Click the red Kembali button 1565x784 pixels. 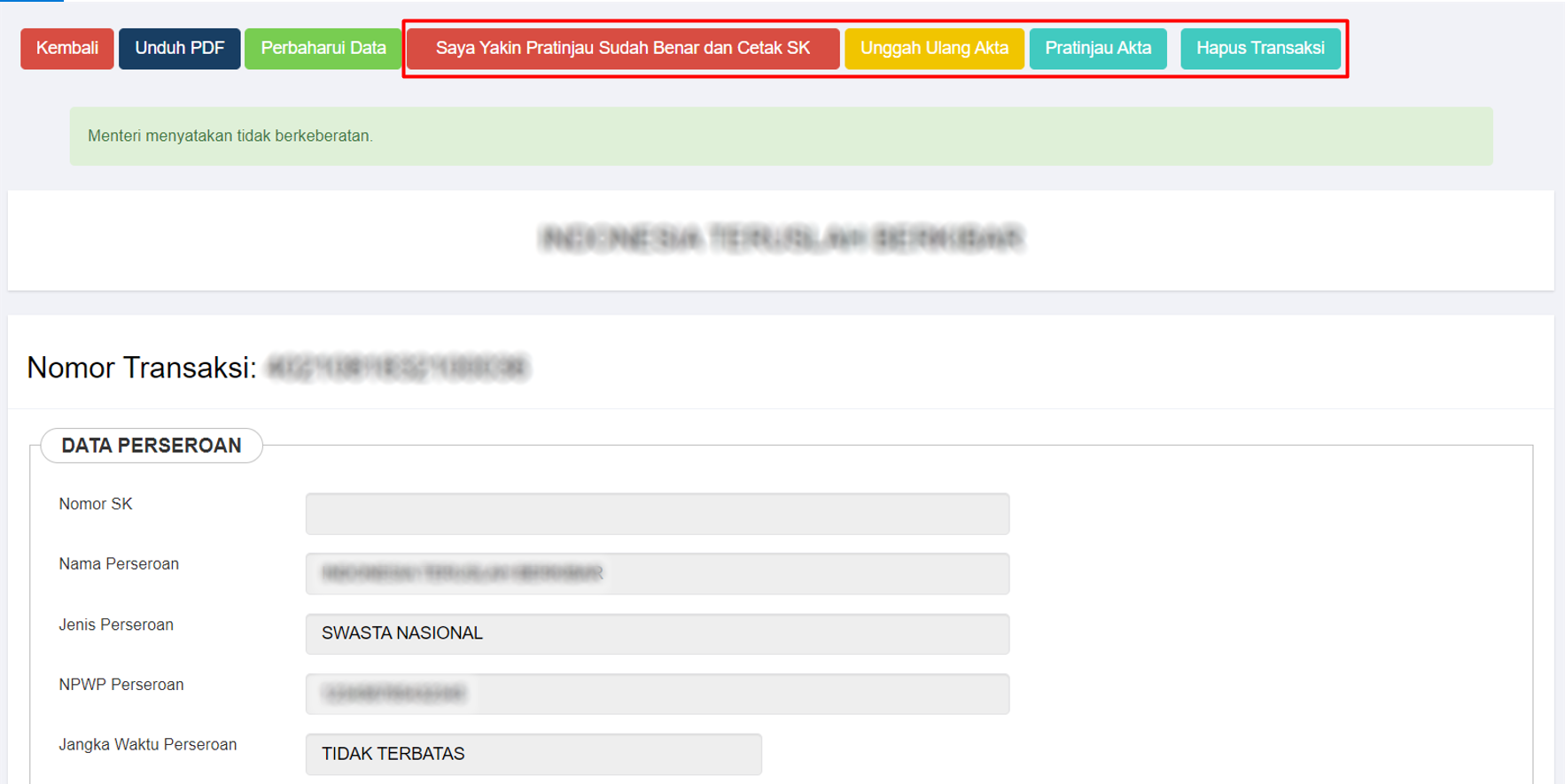pos(66,48)
